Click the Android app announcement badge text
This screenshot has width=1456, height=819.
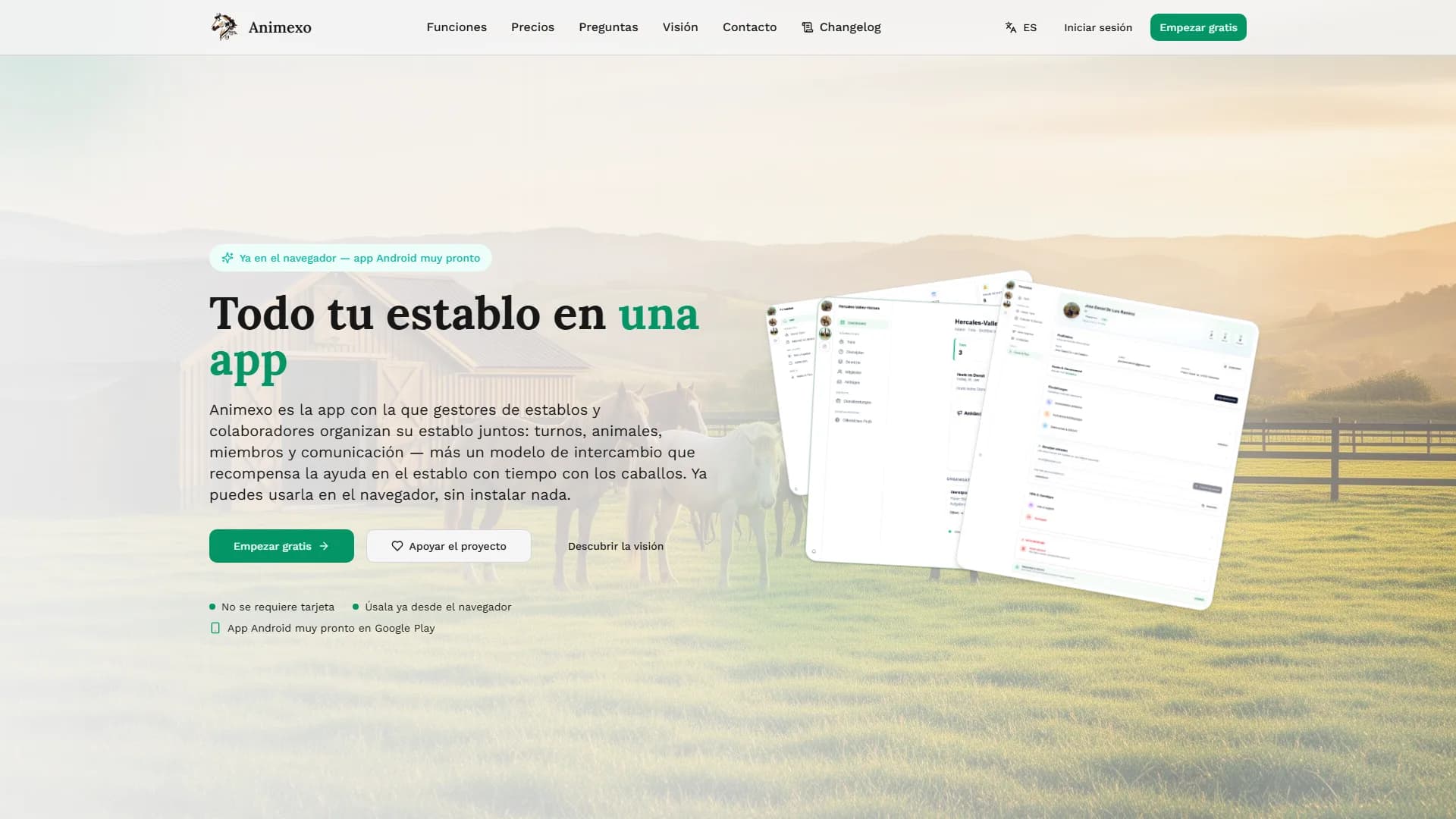click(x=359, y=258)
